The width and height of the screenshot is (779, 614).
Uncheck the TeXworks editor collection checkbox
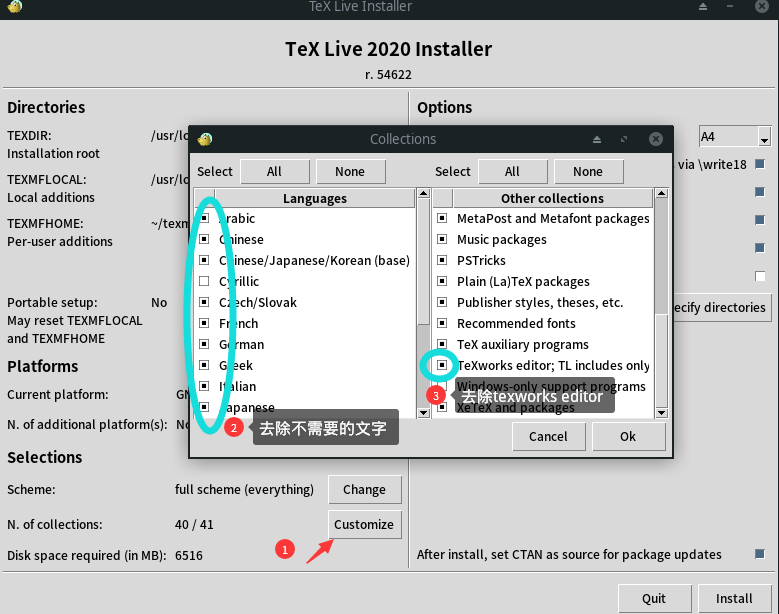click(x=442, y=365)
